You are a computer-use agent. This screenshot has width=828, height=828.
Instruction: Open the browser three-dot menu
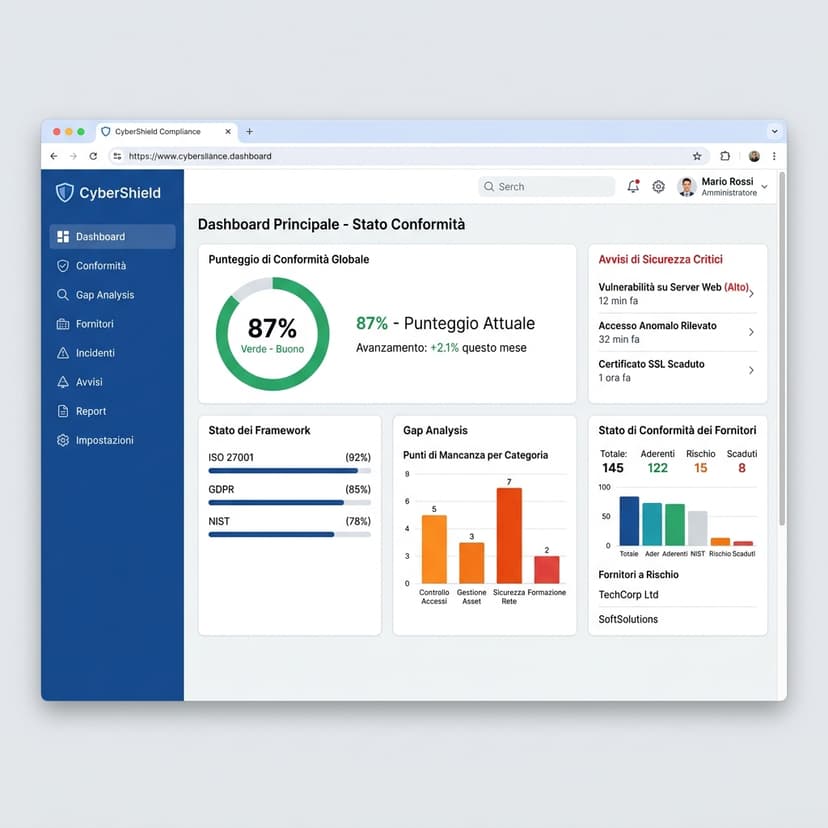point(774,156)
